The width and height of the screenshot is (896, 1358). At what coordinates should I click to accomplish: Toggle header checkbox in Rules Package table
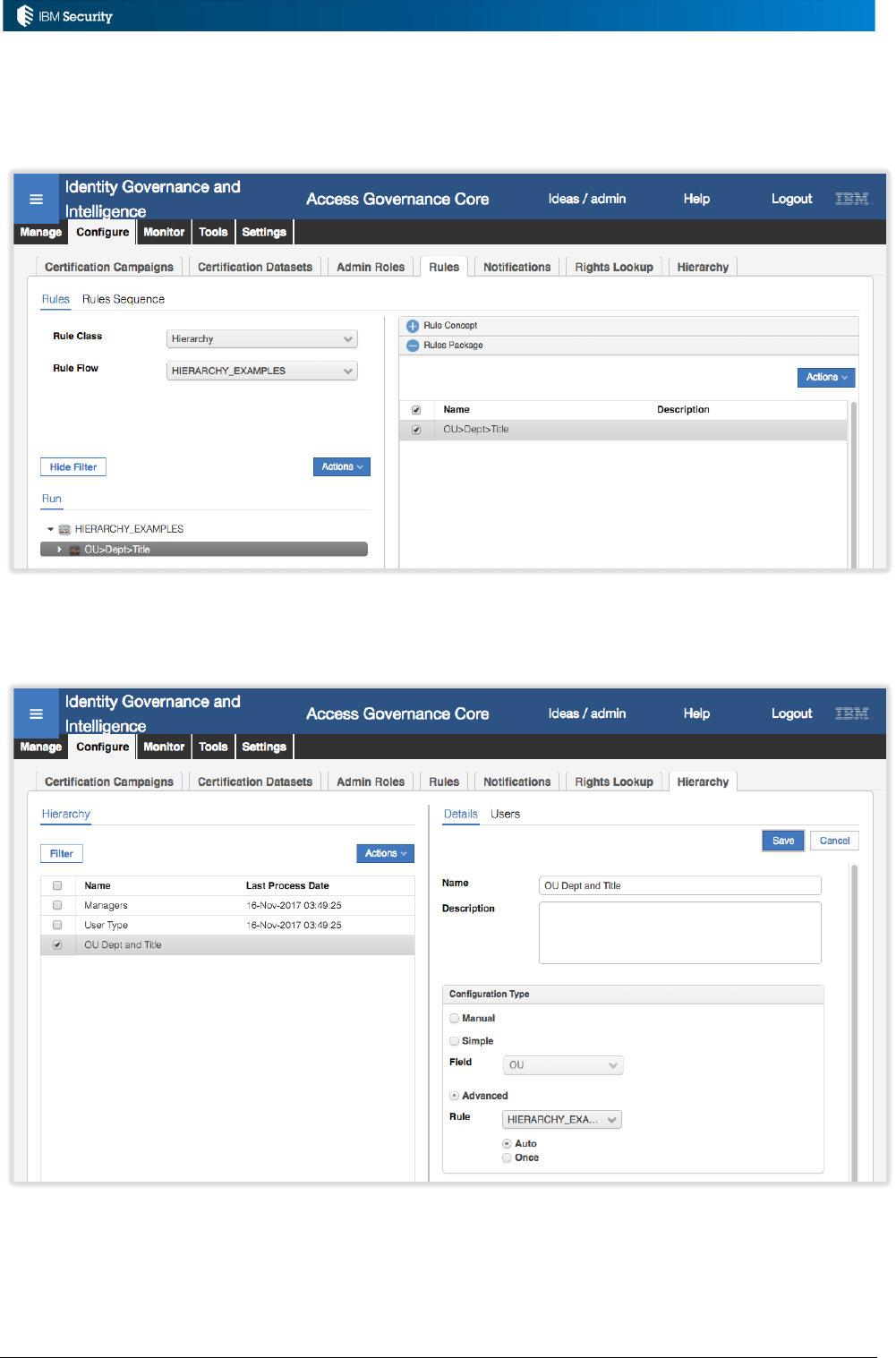click(x=416, y=410)
